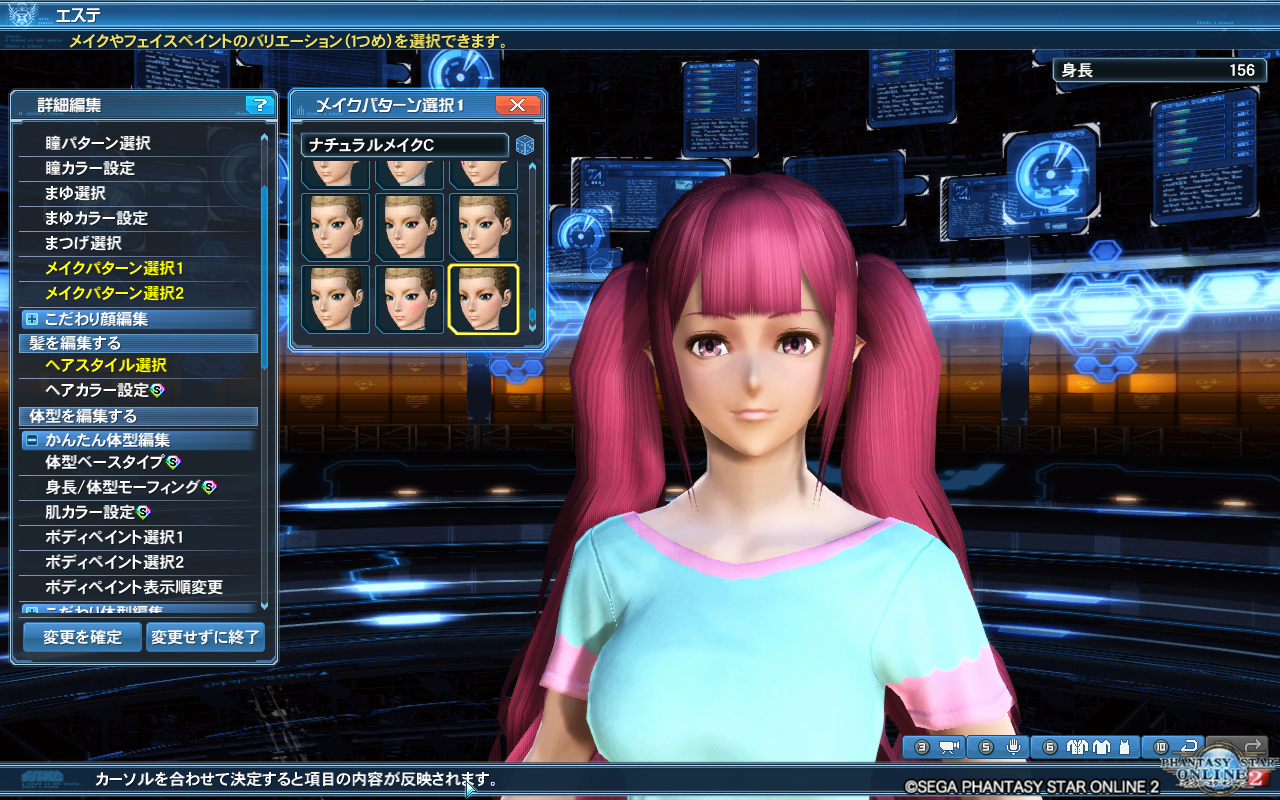The image size is (1280, 800).
Task: Click the ナチュラルメイクC name field
Action: coord(404,146)
